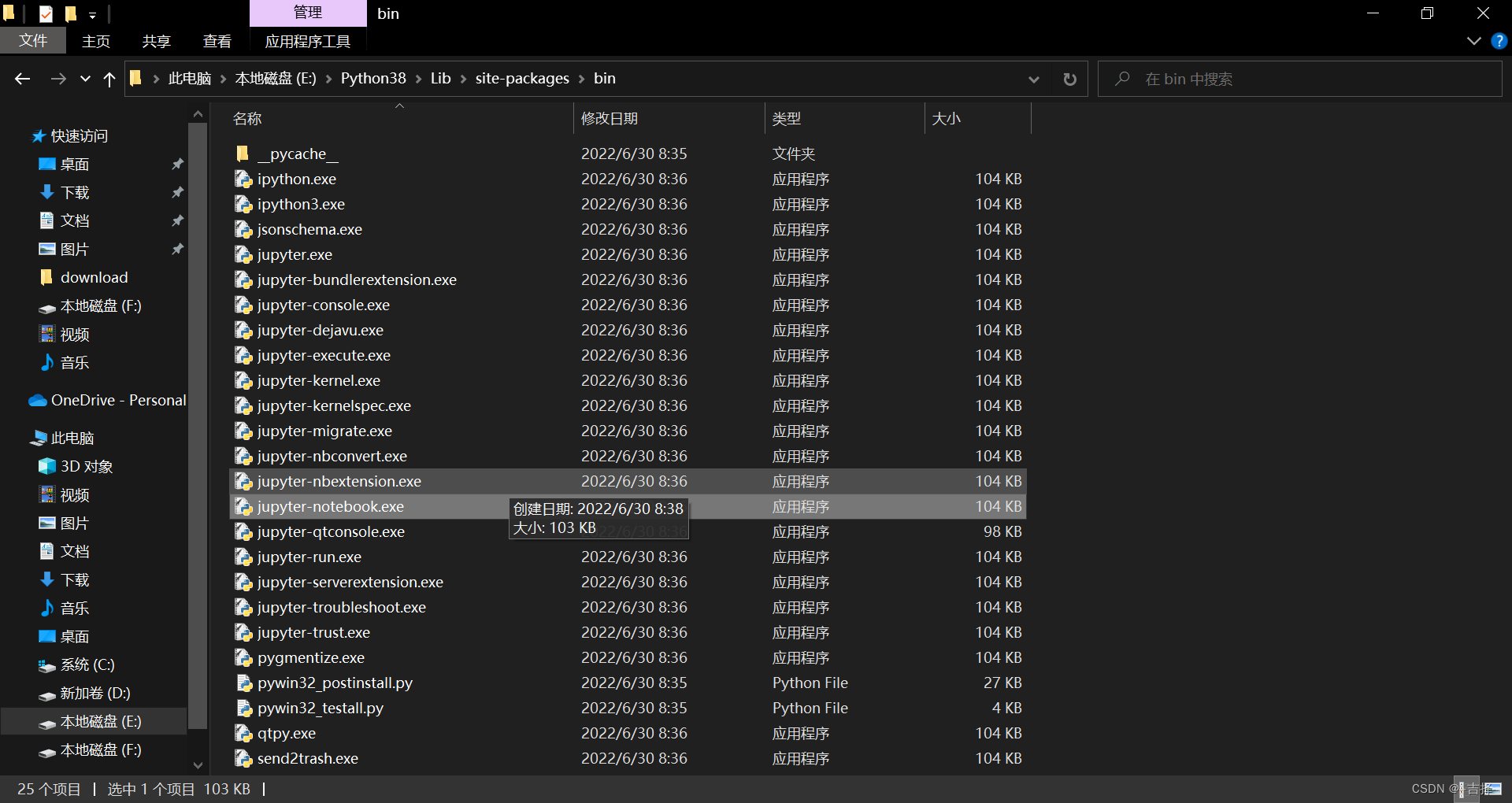Select qtpy.exe file icon
This screenshot has width=1512, height=803.
coord(243,733)
